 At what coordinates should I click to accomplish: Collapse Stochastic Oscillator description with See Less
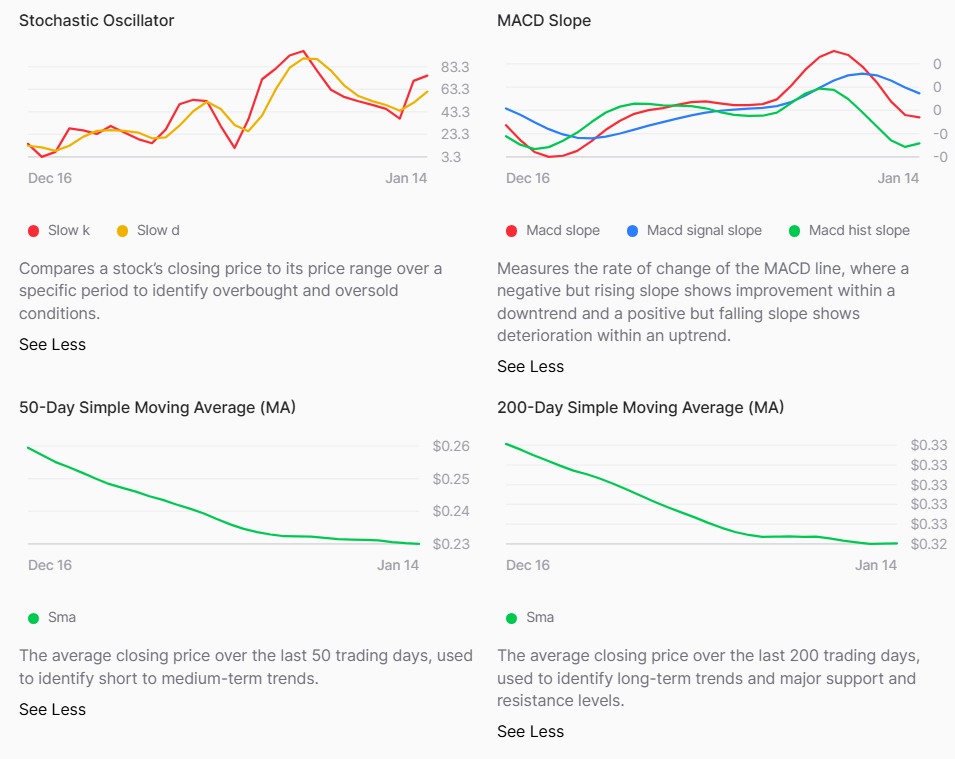pyautogui.click(x=52, y=345)
